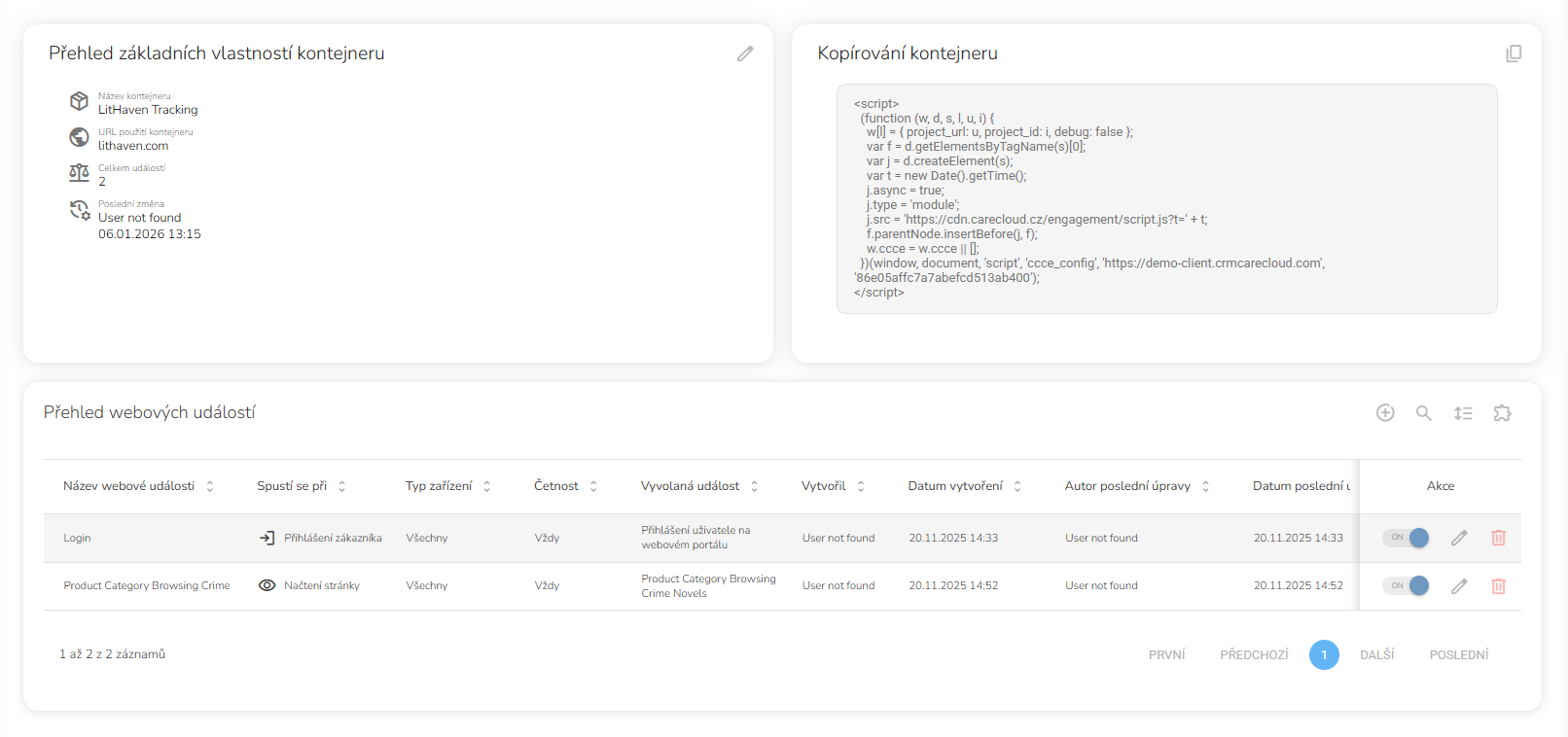Sort by Spustí se při column
Viewport: 1568px width, 737px height.
(341, 486)
